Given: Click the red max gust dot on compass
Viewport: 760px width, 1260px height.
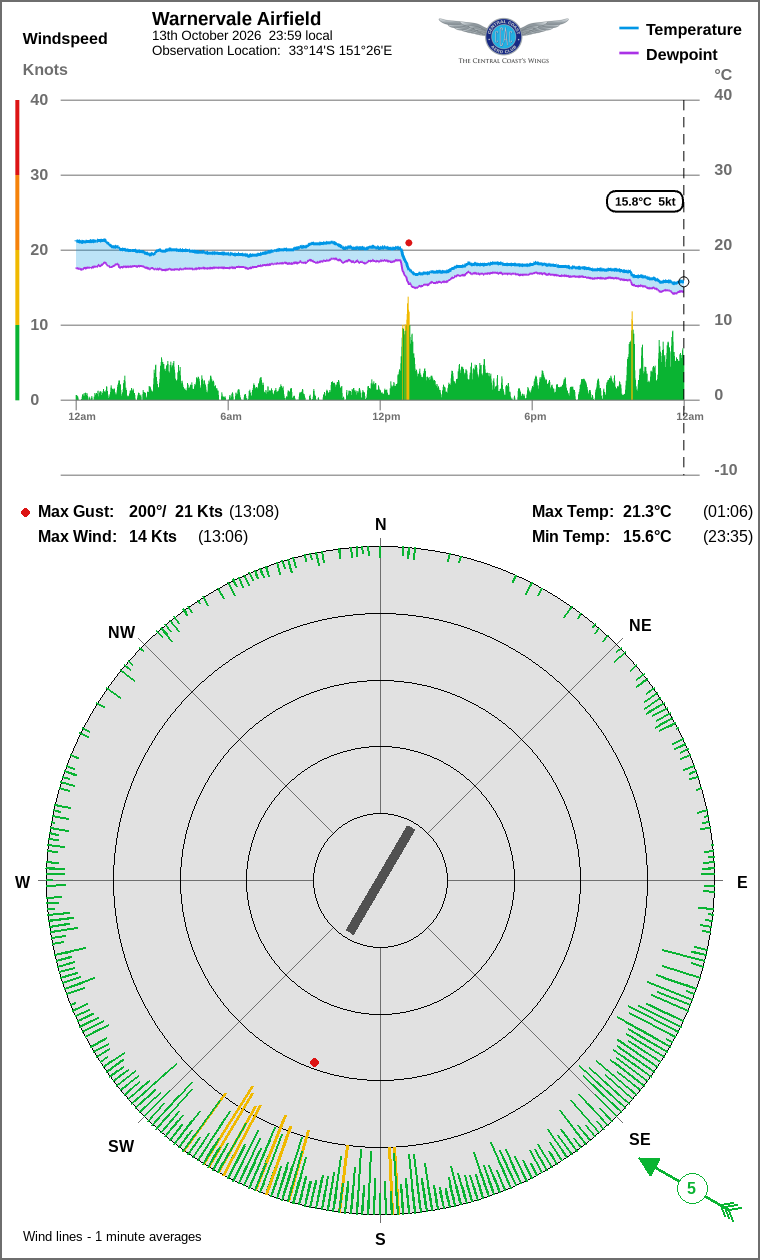Looking at the screenshot, I should pyautogui.click(x=314, y=1062).
